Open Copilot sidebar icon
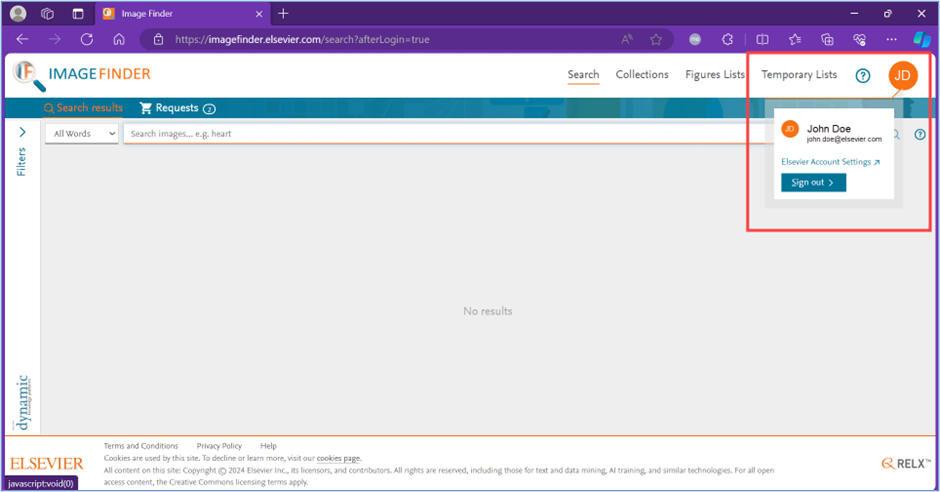 (921, 40)
